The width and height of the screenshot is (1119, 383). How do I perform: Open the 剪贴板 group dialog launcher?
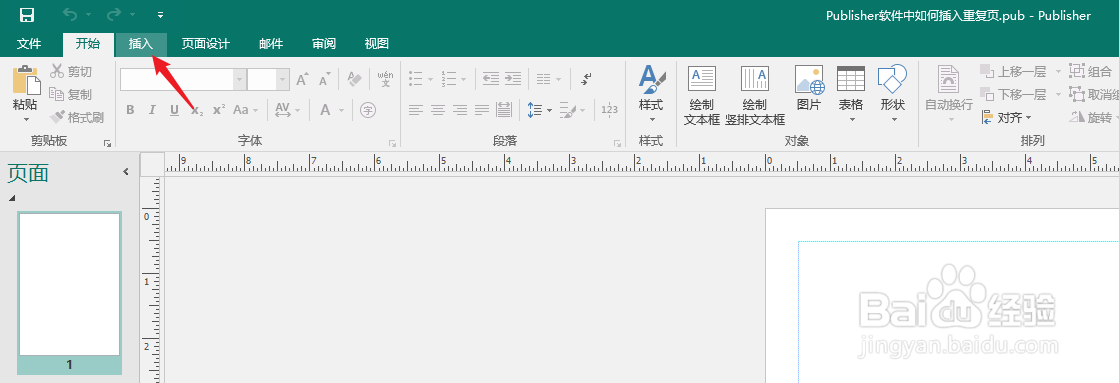click(108, 143)
